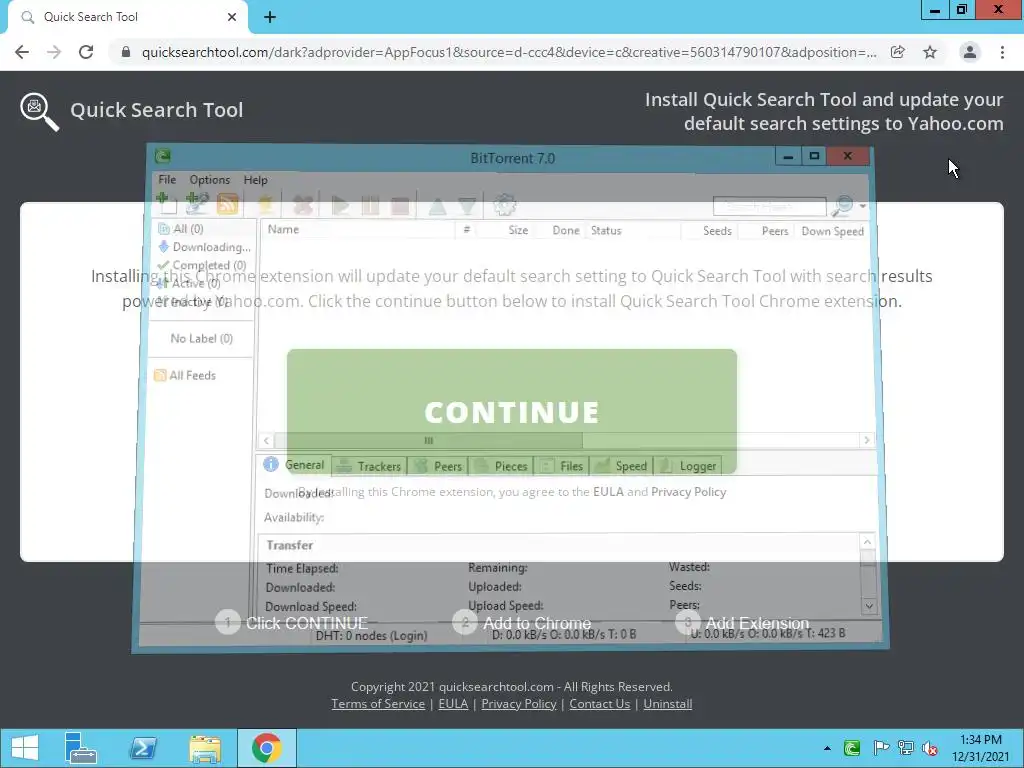
Task: Click BitTorrent's red Remove torrent X icon
Action: (x=302, y=205)
